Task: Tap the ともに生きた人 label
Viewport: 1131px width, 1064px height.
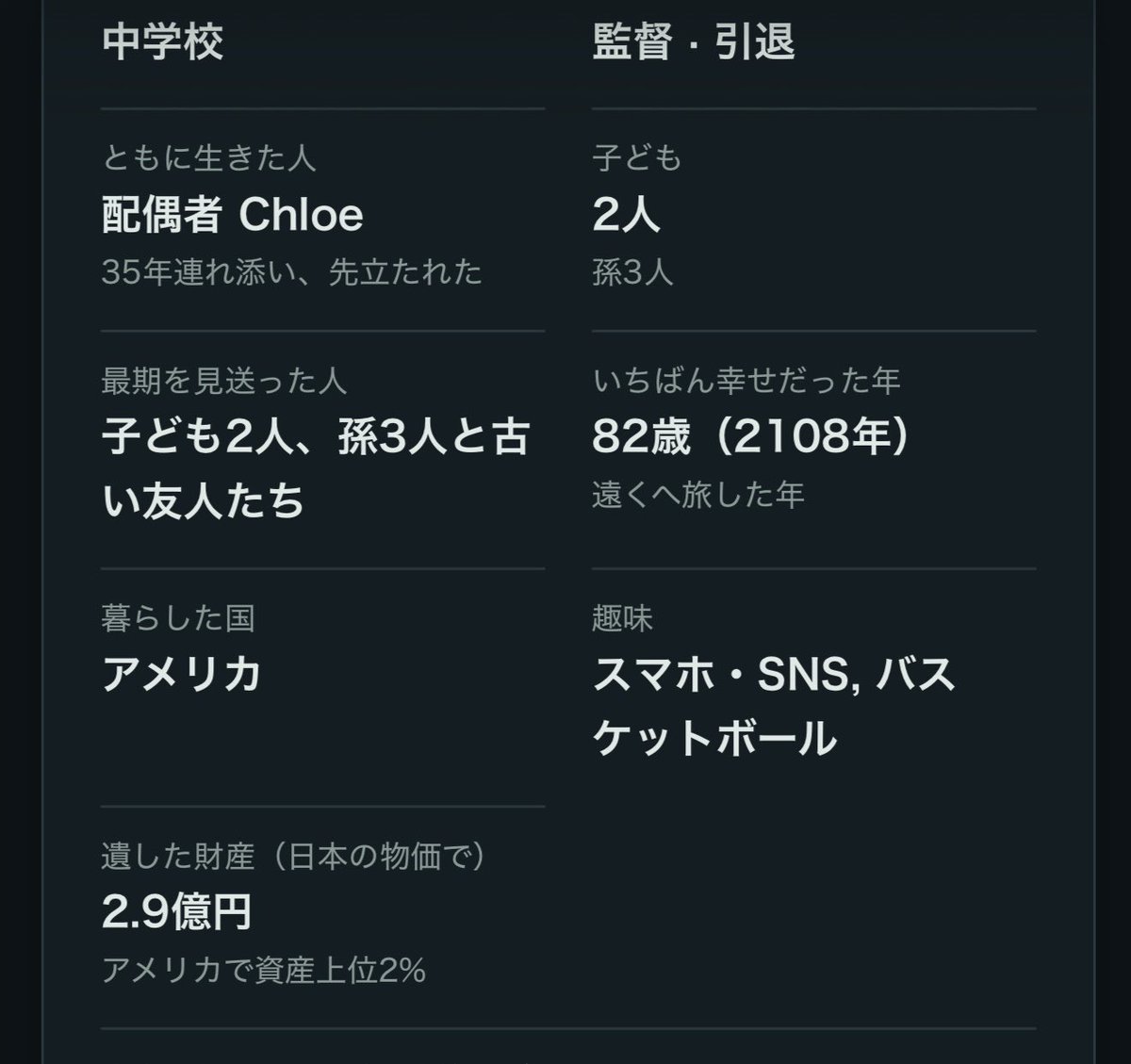Action: click(208, 157)
